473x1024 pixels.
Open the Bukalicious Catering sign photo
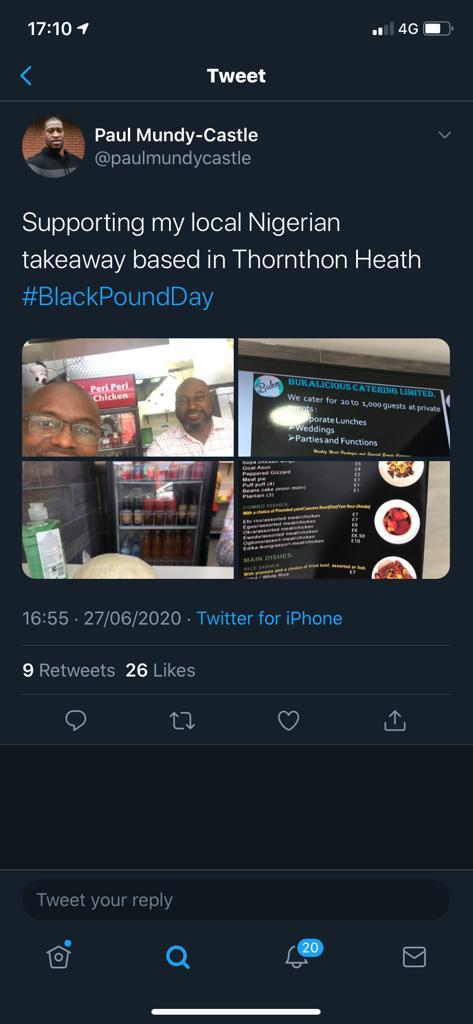pos(344,397)
